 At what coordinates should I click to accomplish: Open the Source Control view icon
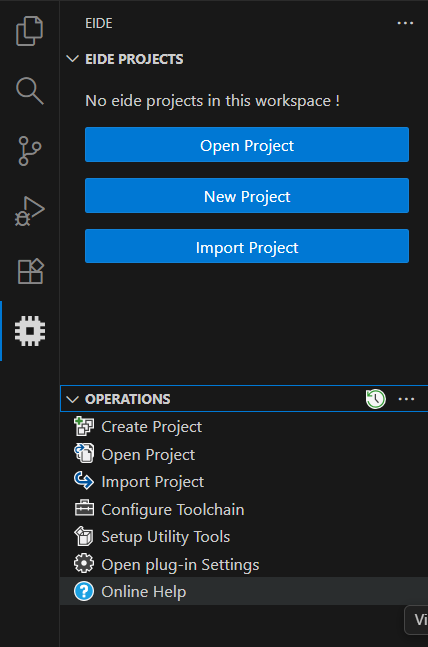point(29,151)
